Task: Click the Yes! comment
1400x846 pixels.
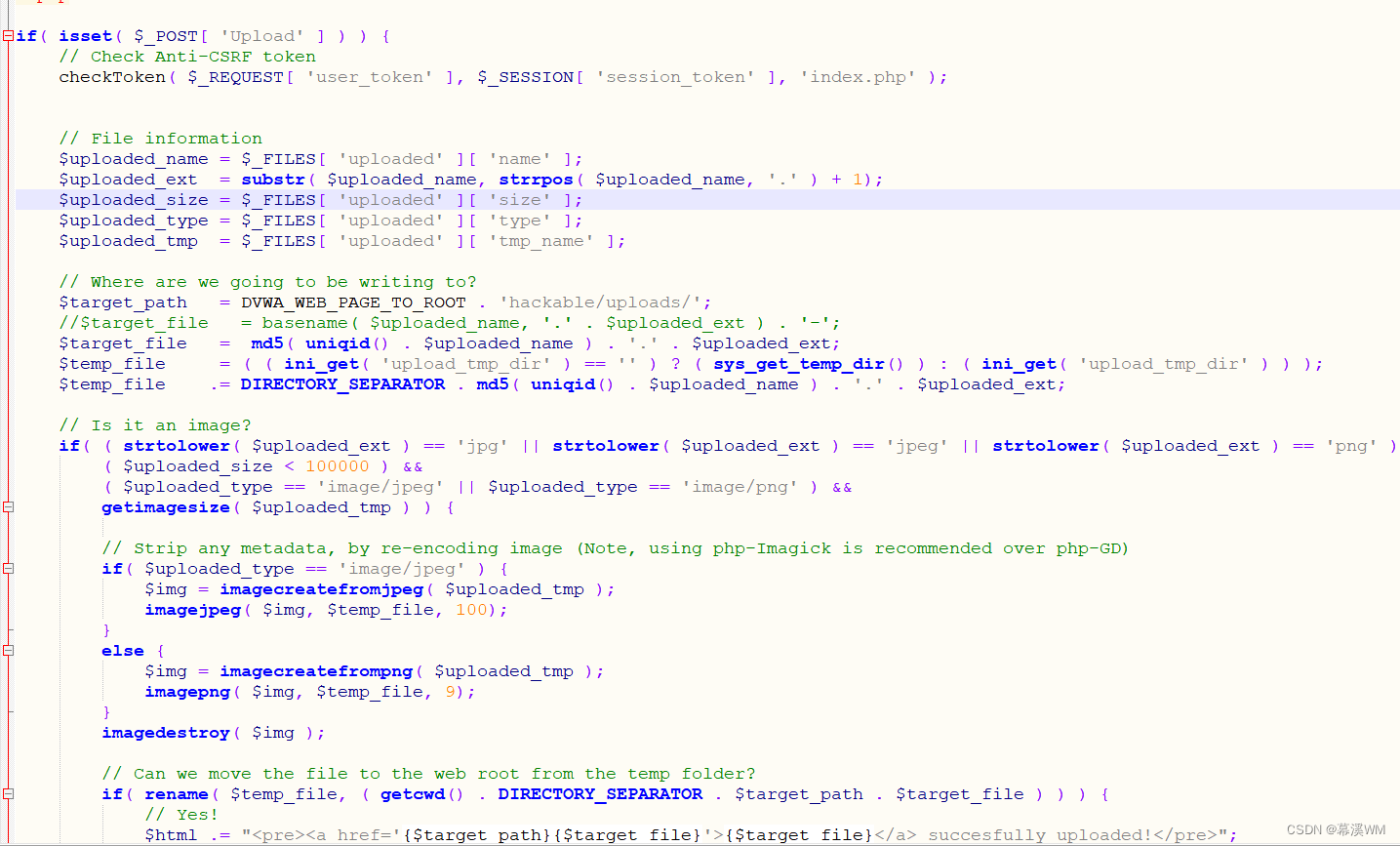Action: point(181,815)
